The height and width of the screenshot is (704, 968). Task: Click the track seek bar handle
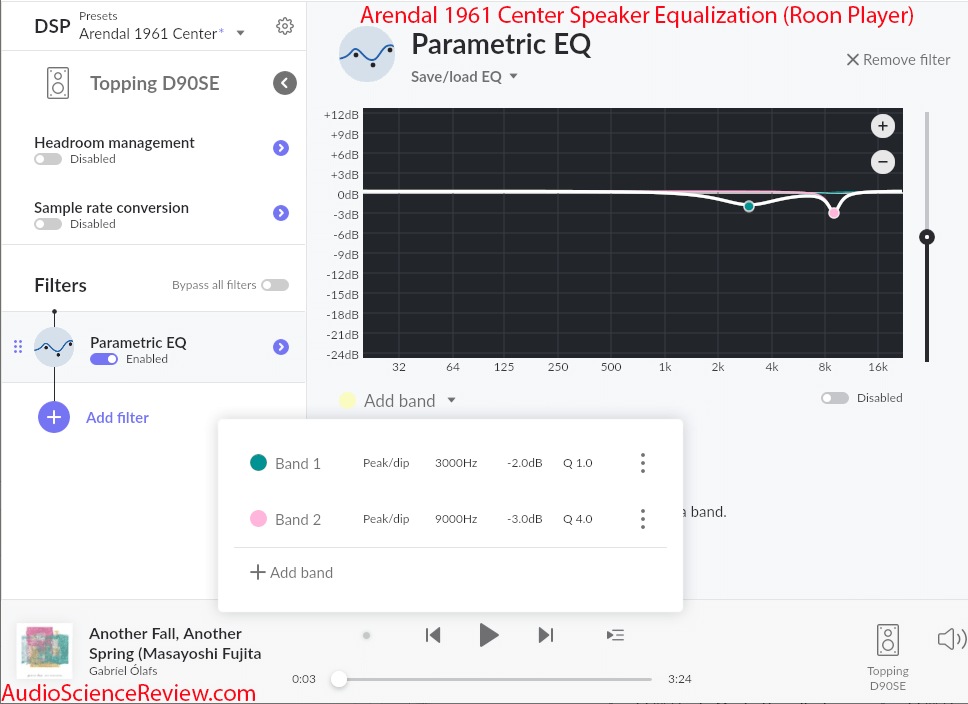coord(338,679)
